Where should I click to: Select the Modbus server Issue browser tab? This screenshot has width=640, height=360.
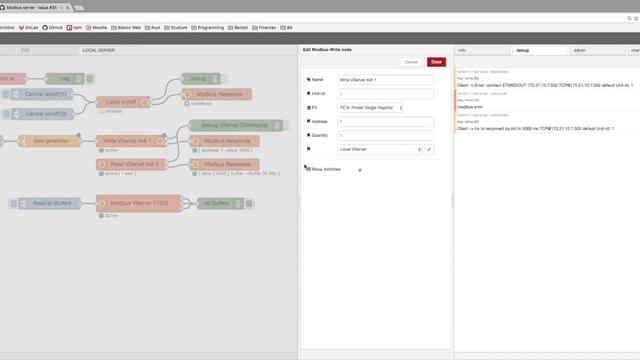click(x=32, y=8)
